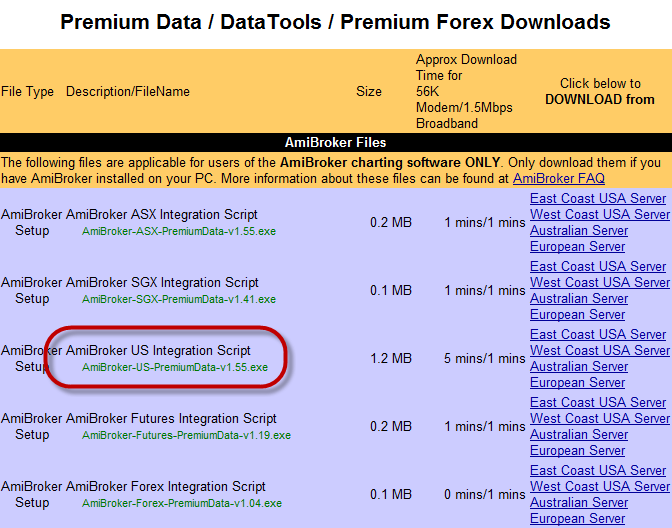This screenshot has height=528, width=672.
Task: Download Futures script from Australian Server
Action: [579, 435]
